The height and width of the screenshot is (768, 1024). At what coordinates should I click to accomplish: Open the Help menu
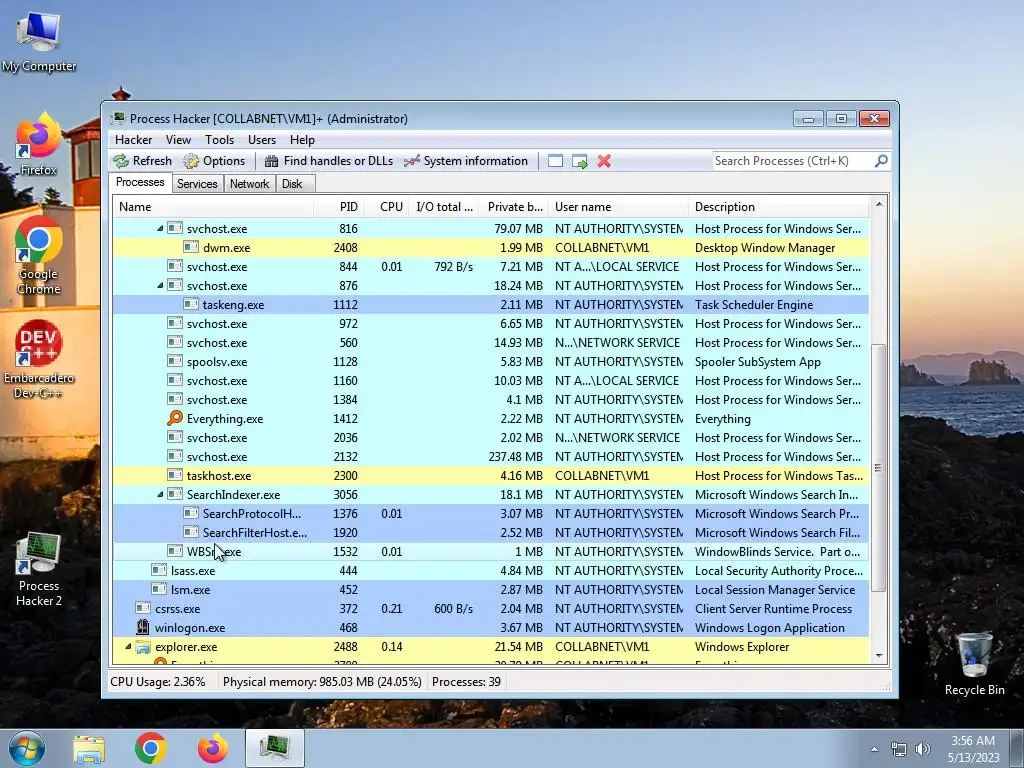(x=302, y=140)
